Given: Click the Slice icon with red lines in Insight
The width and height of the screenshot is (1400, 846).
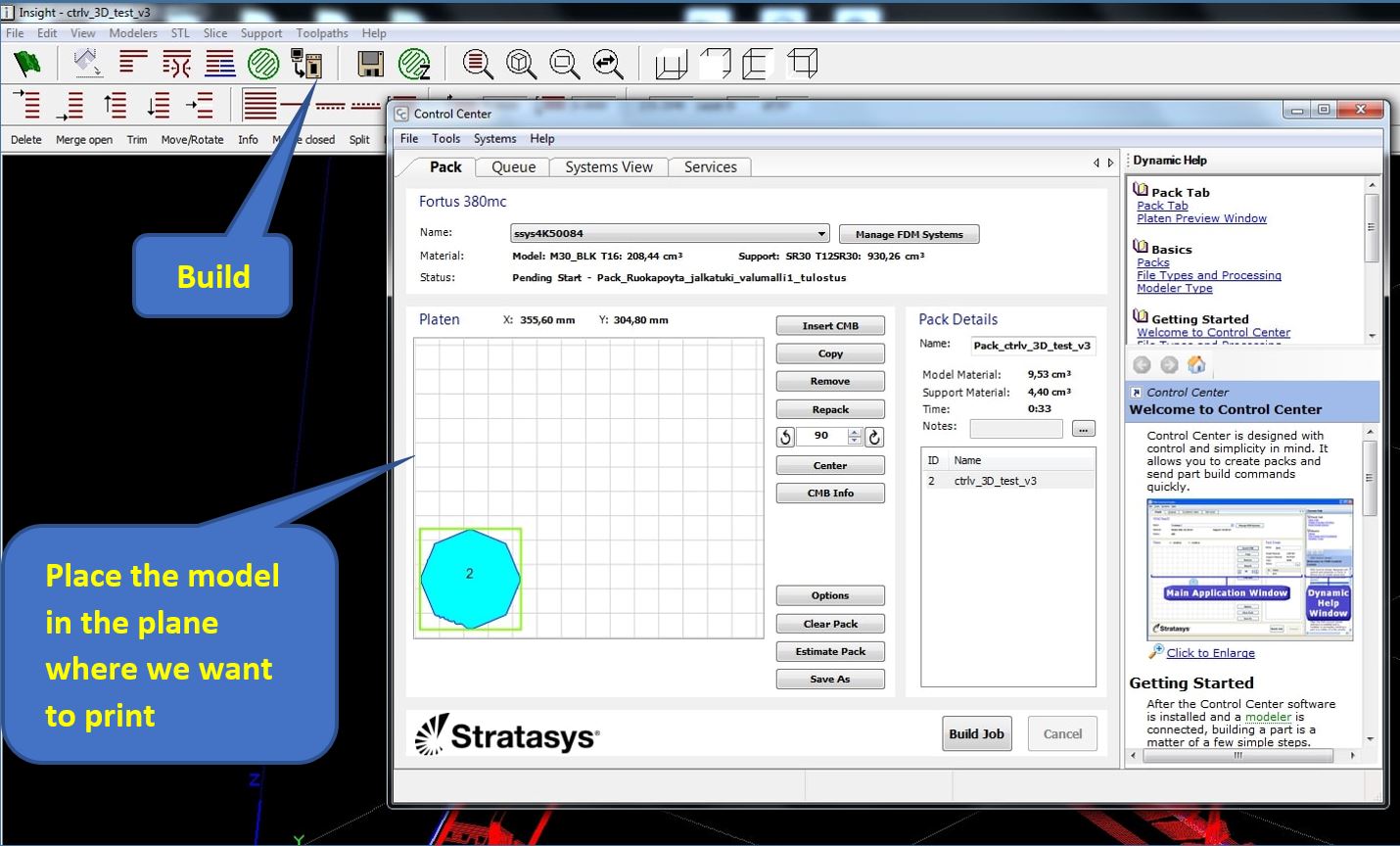Looking at the screenshot, I should coord(133,64).
